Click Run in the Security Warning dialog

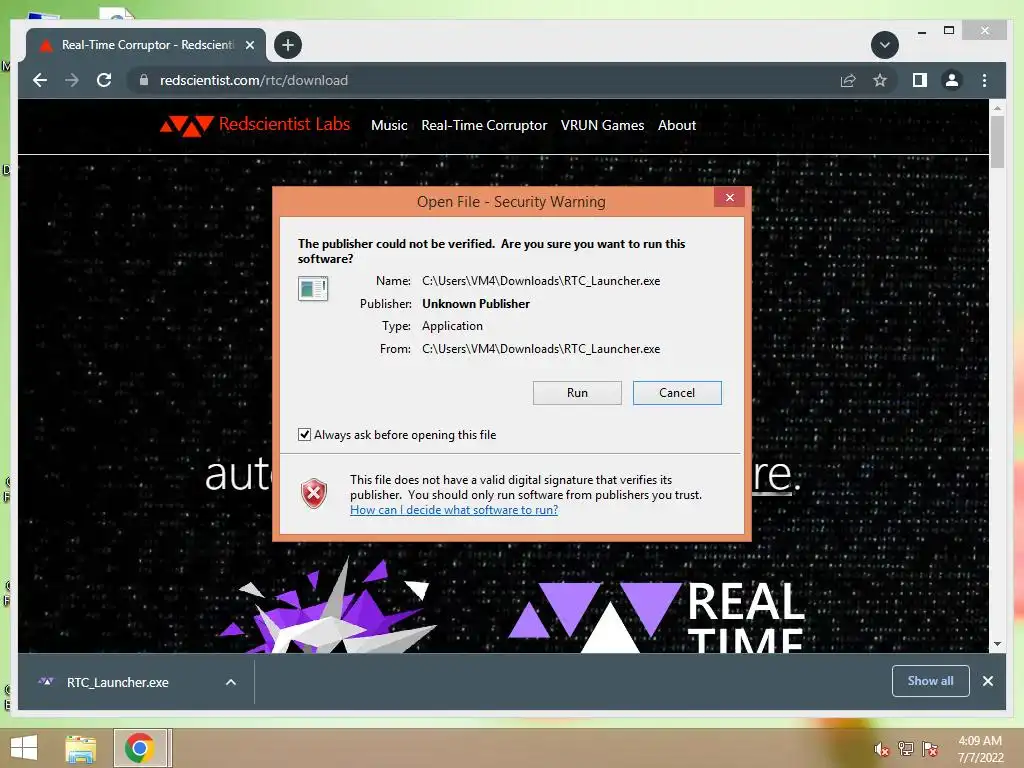pyautogui.click(x=577, y=393)
